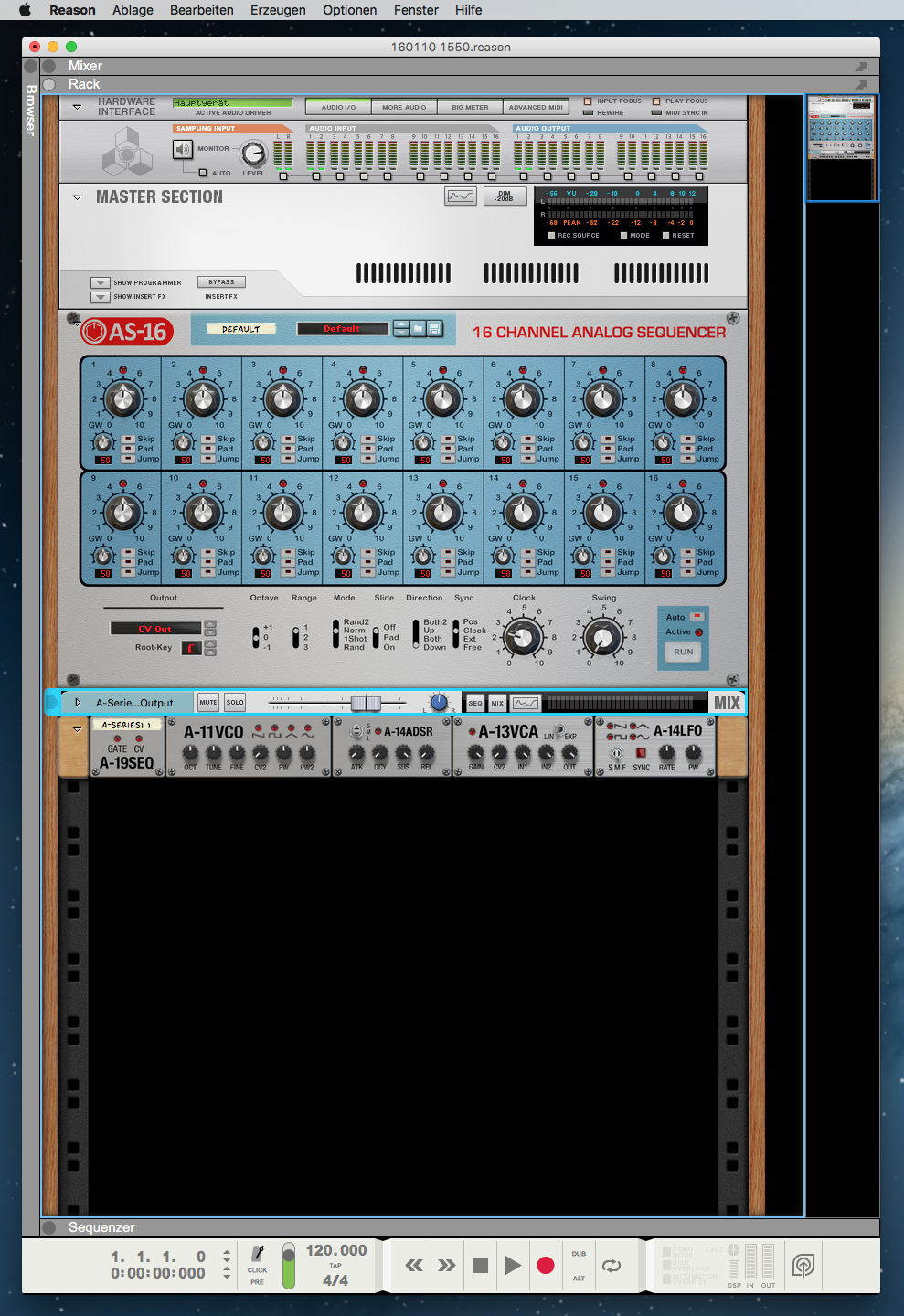
Task: Enable the Sampling Input AUTO checkbox
Action: (203, 173)
